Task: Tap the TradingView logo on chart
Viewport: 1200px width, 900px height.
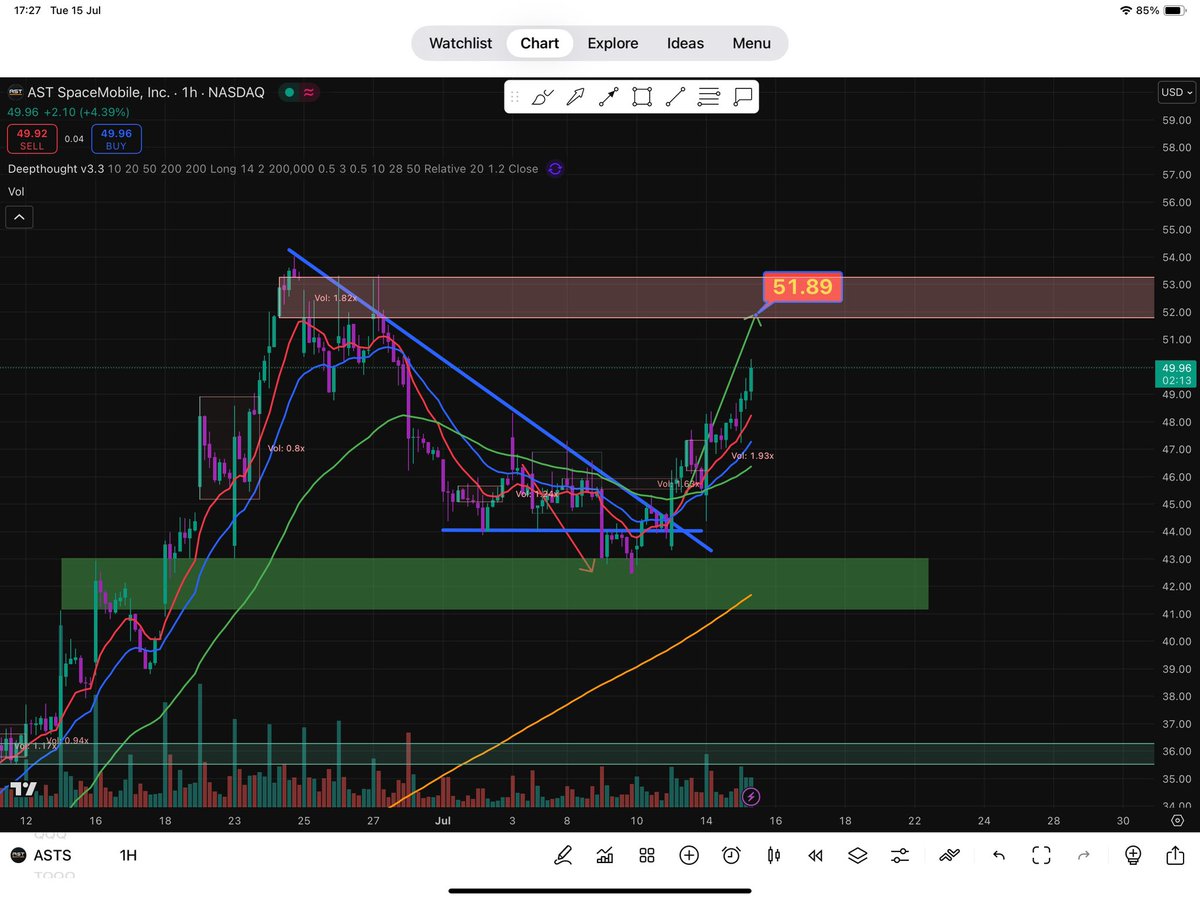Action: pyautogui.click(x=24, y=789)
